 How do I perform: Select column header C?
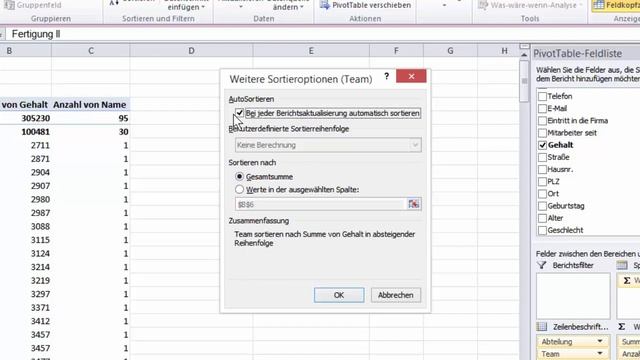pos(91,51)
